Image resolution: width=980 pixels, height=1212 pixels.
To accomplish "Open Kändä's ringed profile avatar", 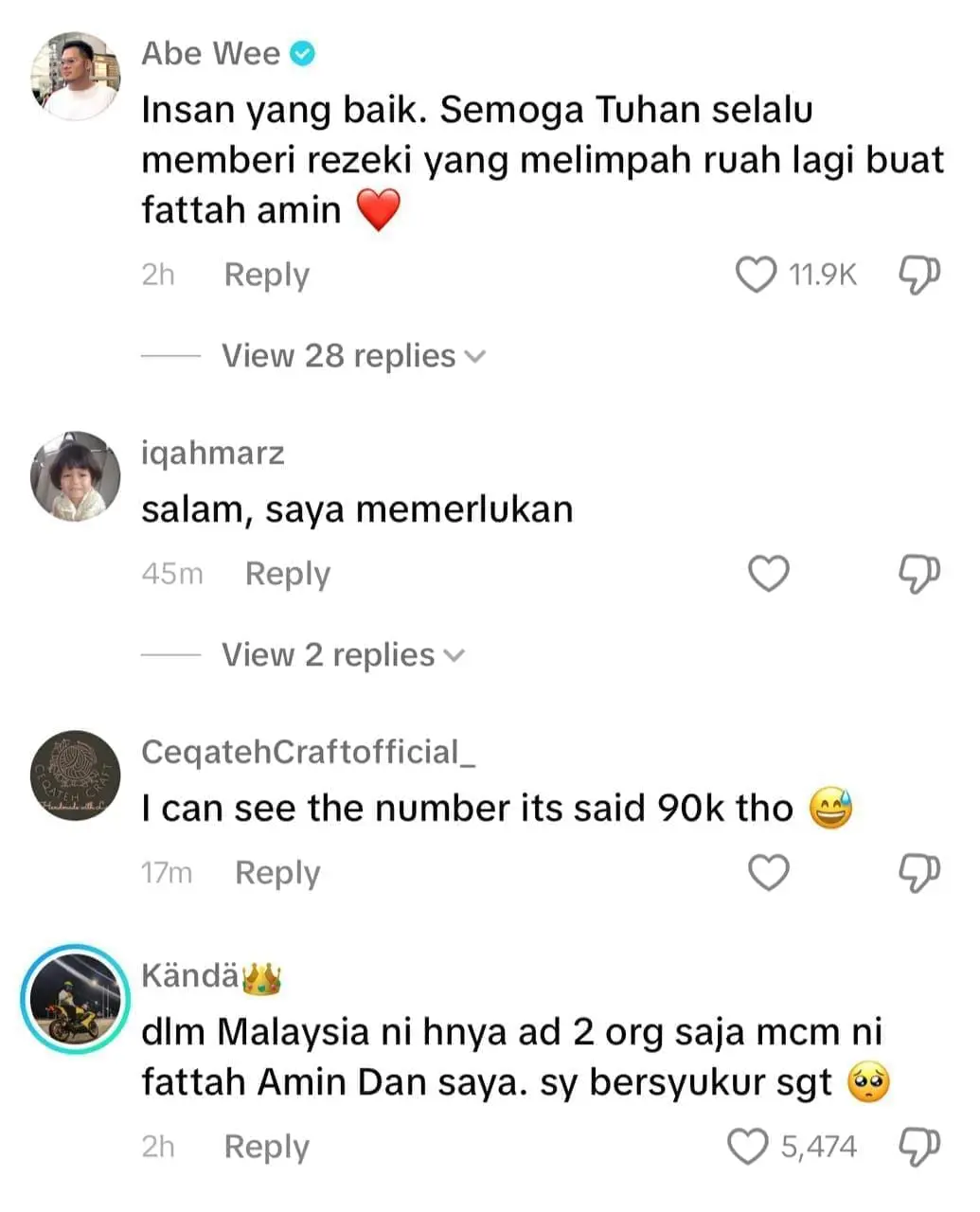I will pyautogui.click(x=75, y=999).
